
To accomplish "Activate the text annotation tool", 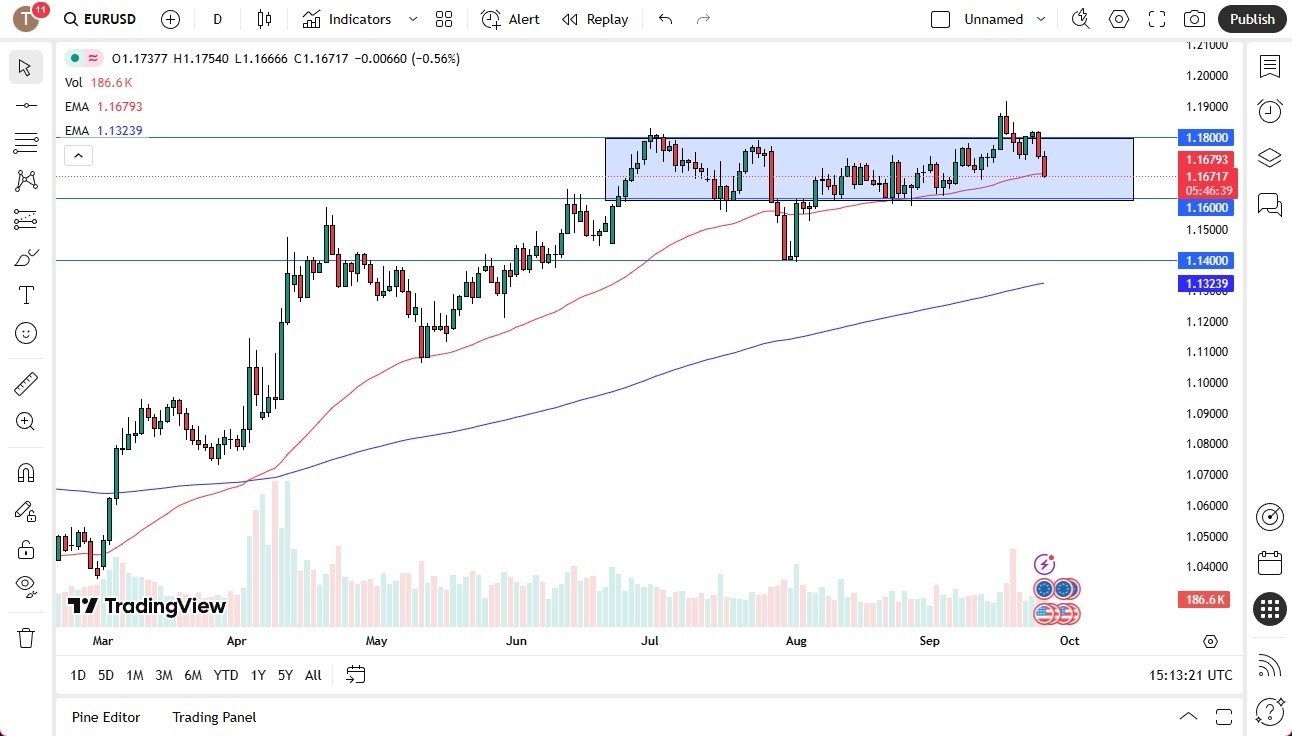I will click(x=25, y=294).
